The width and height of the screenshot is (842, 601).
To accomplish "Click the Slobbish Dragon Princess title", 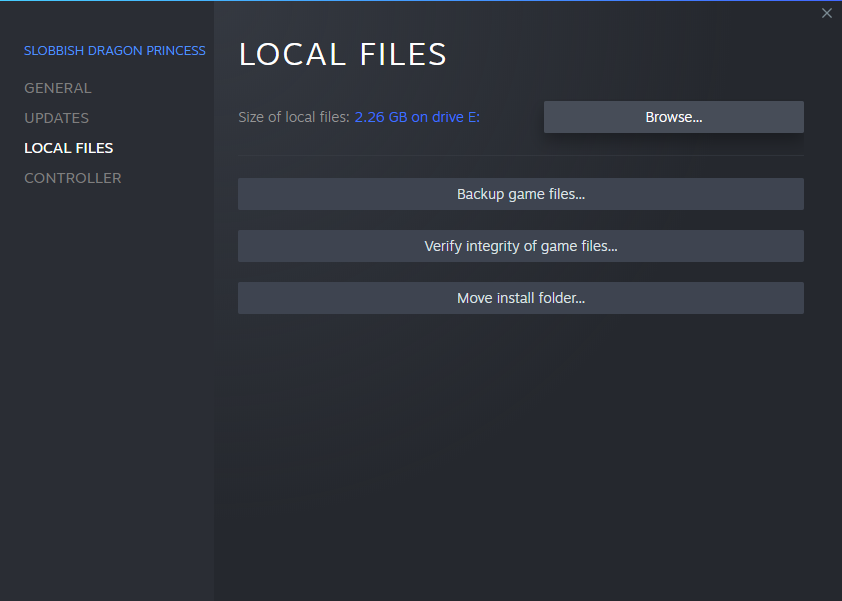I will click(x=115, y=50).
